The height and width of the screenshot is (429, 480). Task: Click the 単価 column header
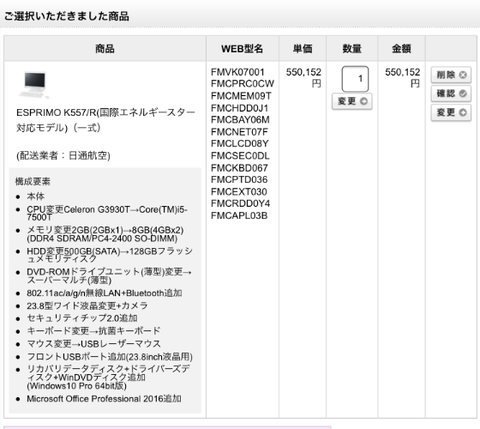302,49
